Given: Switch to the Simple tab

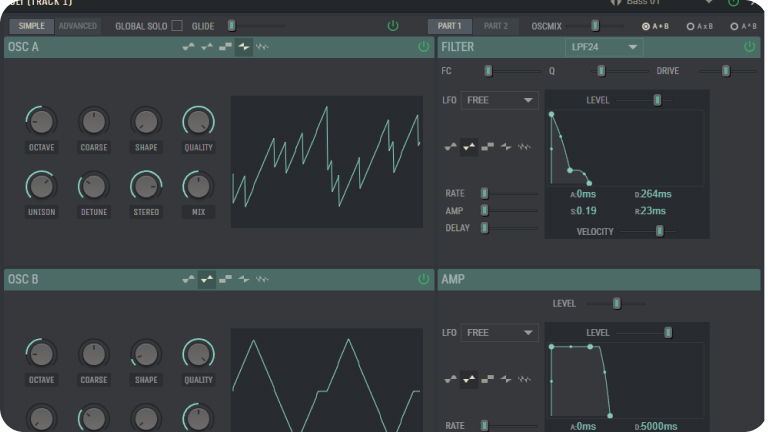Looking at the screenshot, I should coord(31,25).
